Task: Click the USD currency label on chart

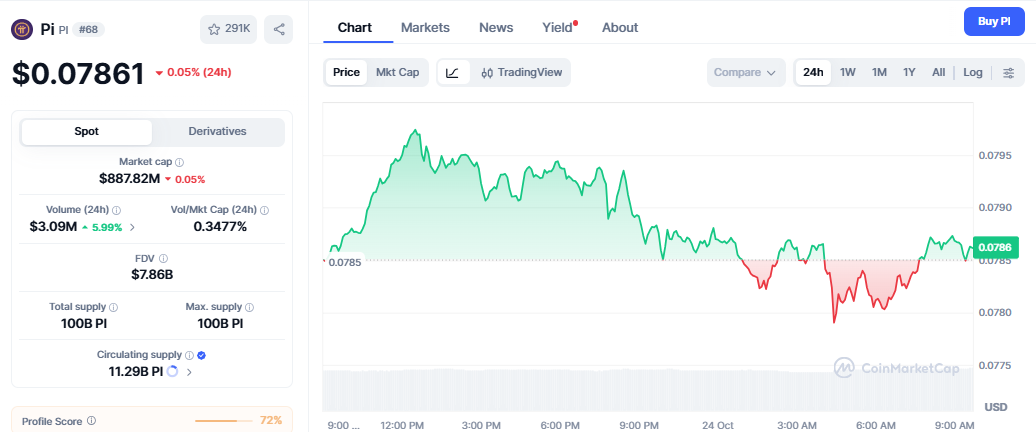Action: tap(996, 407)
